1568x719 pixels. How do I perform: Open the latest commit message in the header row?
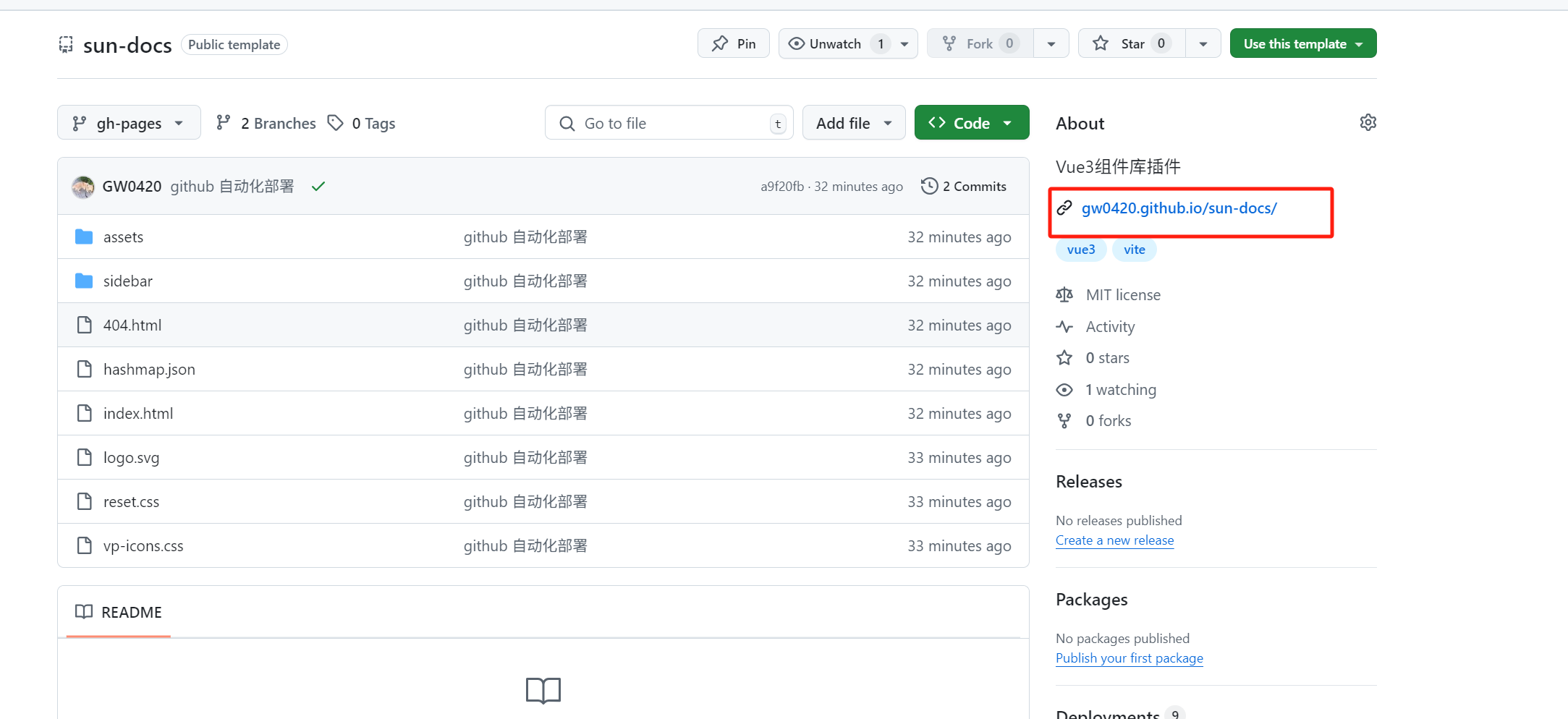[232, 187]
